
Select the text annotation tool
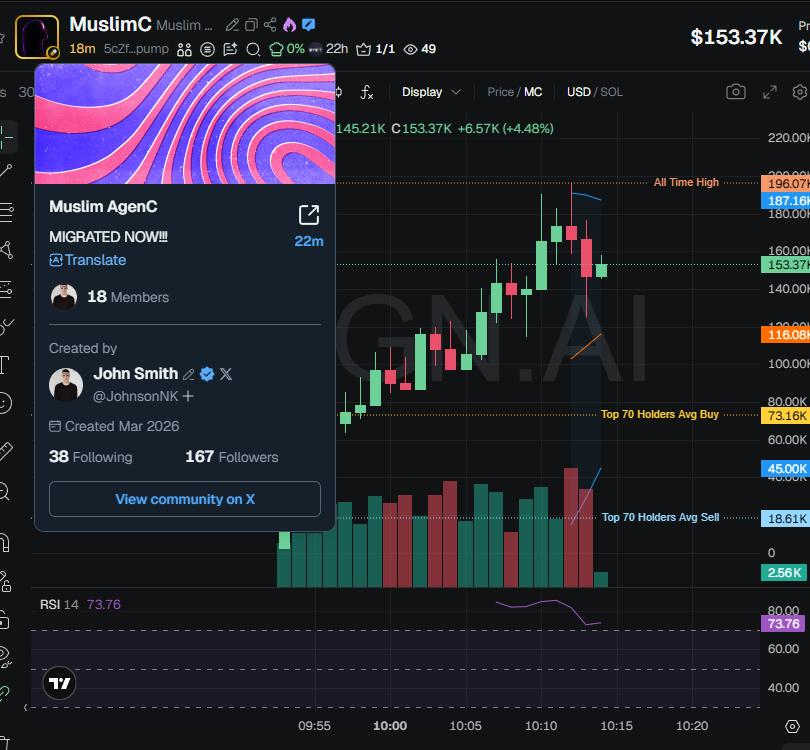(x=5, y=365)
